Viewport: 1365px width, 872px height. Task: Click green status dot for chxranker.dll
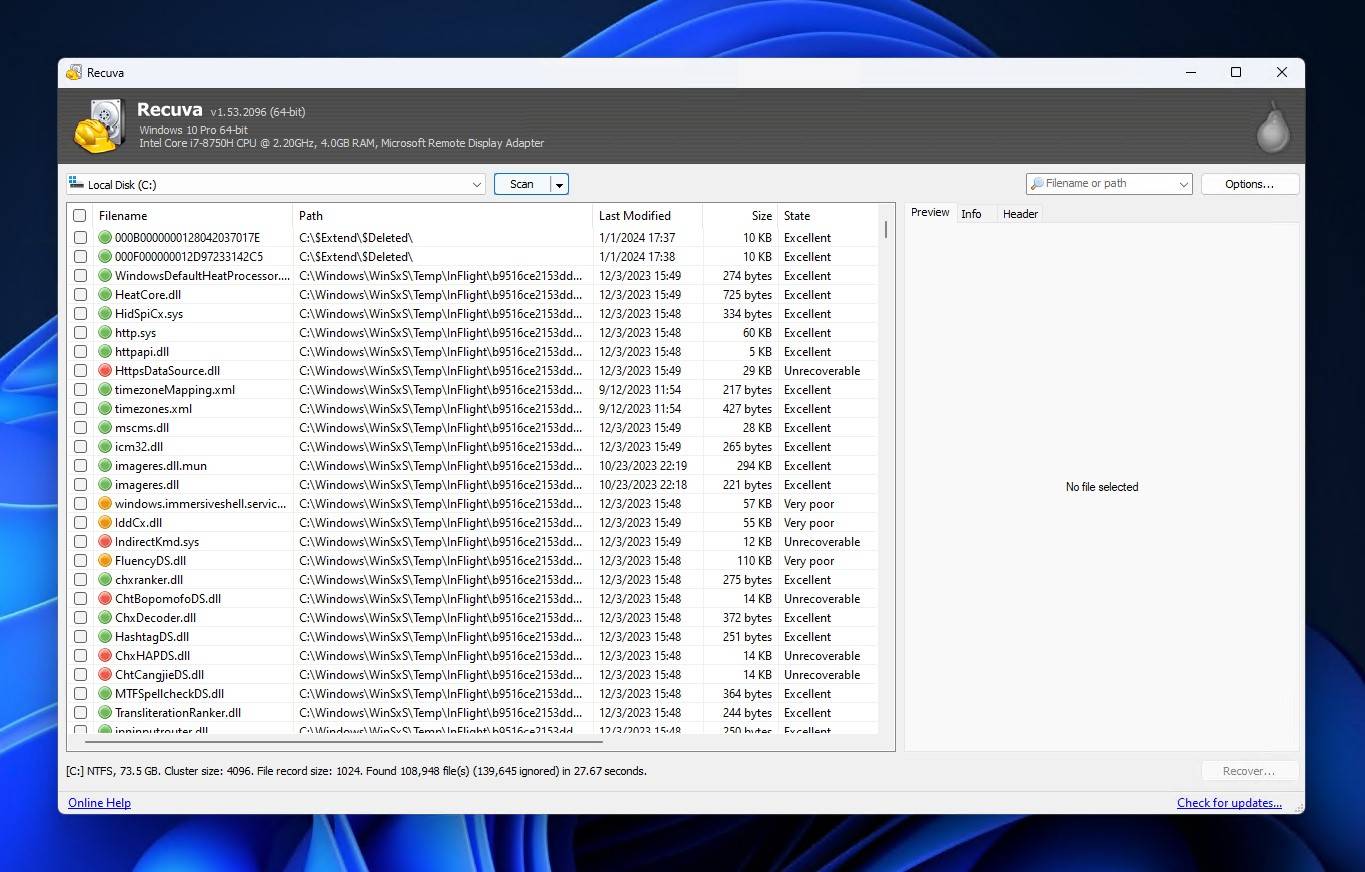click(x=105, y=580)
